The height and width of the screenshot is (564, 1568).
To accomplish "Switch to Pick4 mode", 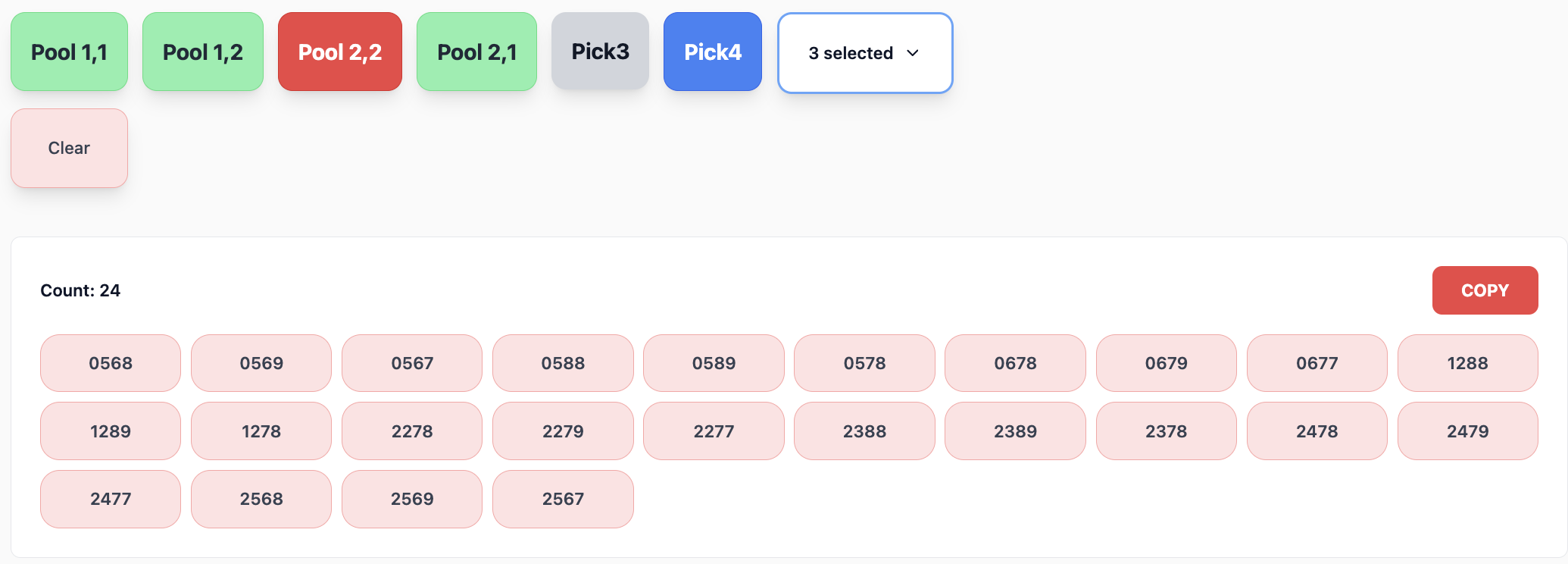I will click(x=712, y=52).
